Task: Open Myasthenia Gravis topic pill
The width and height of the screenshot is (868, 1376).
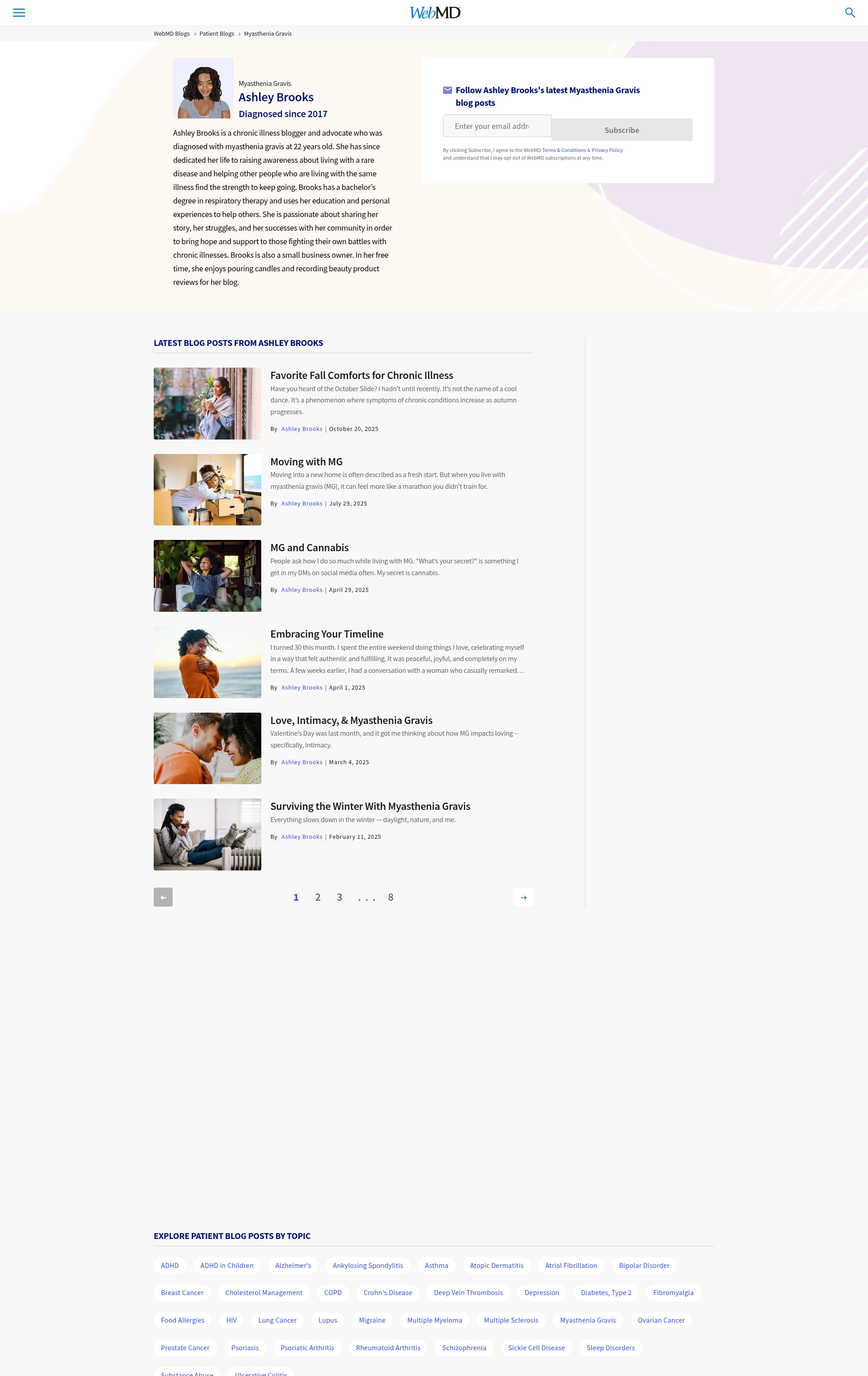Action: pos(588,1320)
